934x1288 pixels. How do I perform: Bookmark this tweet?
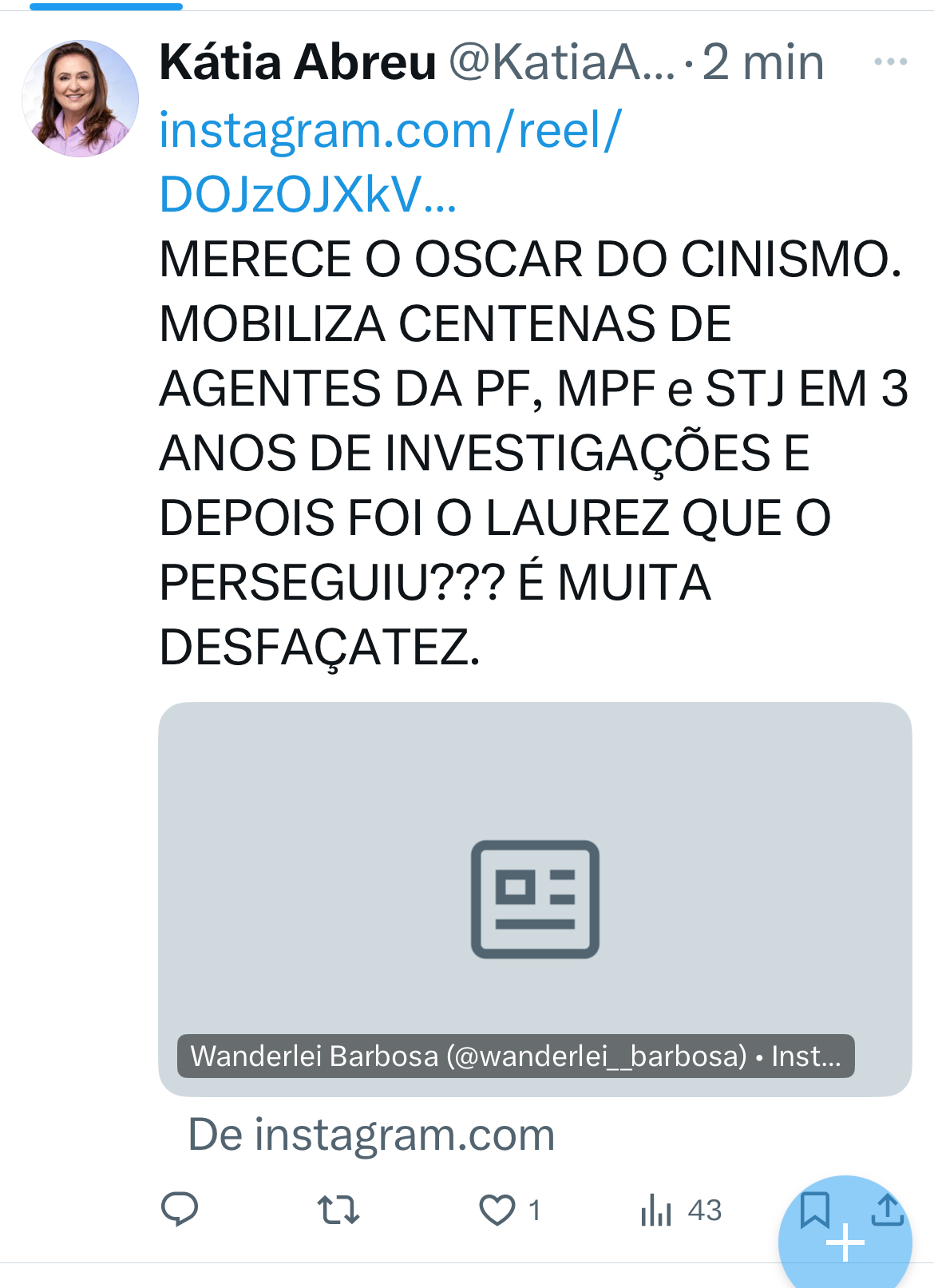tap(814, 1209)
